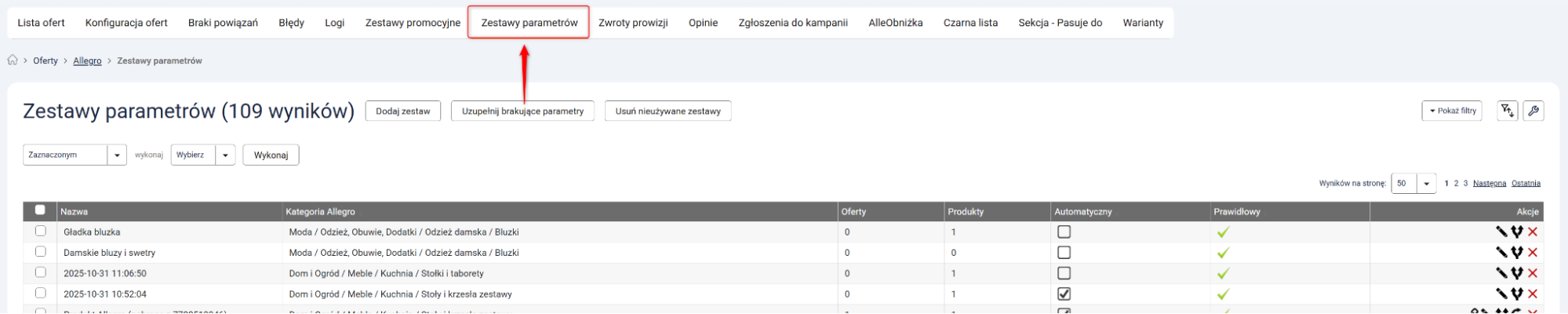Click the filter sort icon button
Viewport: 1568px width, 314px height.
[x=1507, y=111]
